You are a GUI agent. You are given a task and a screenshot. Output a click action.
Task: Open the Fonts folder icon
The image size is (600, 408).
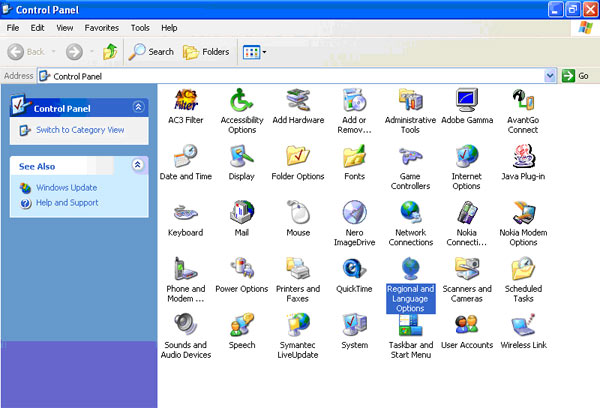click(354, 157)
